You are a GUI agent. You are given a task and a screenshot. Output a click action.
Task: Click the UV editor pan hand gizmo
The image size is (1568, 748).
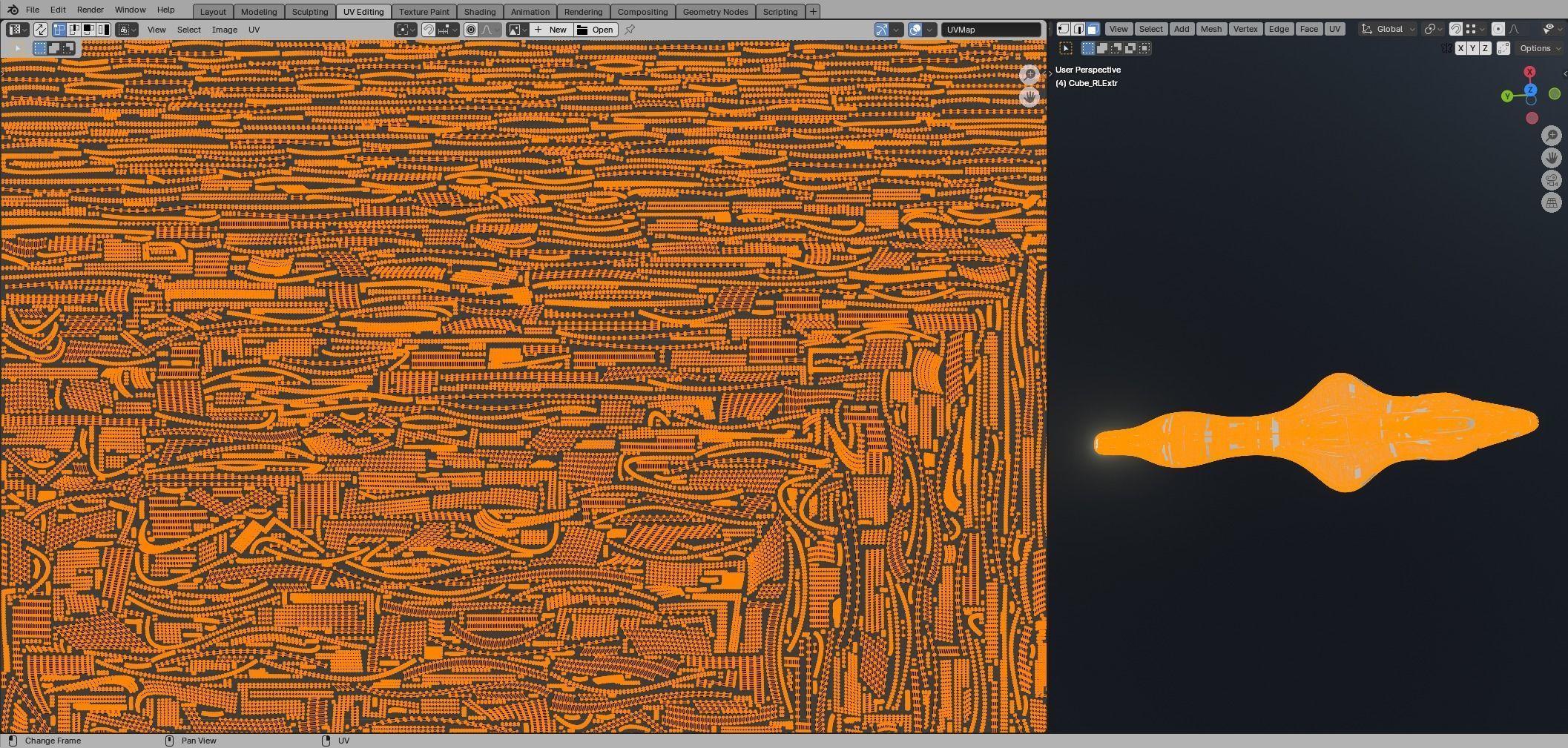(x=1030, y=97)
